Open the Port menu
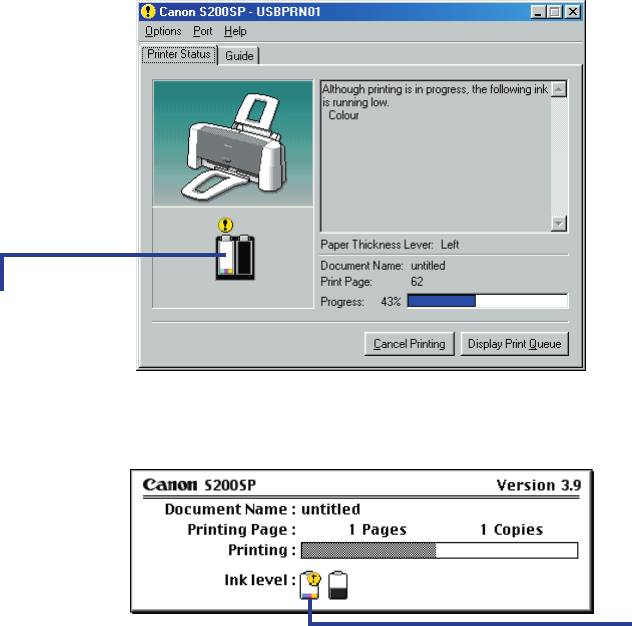The image size is (632, 626). (x=202, y=31)
